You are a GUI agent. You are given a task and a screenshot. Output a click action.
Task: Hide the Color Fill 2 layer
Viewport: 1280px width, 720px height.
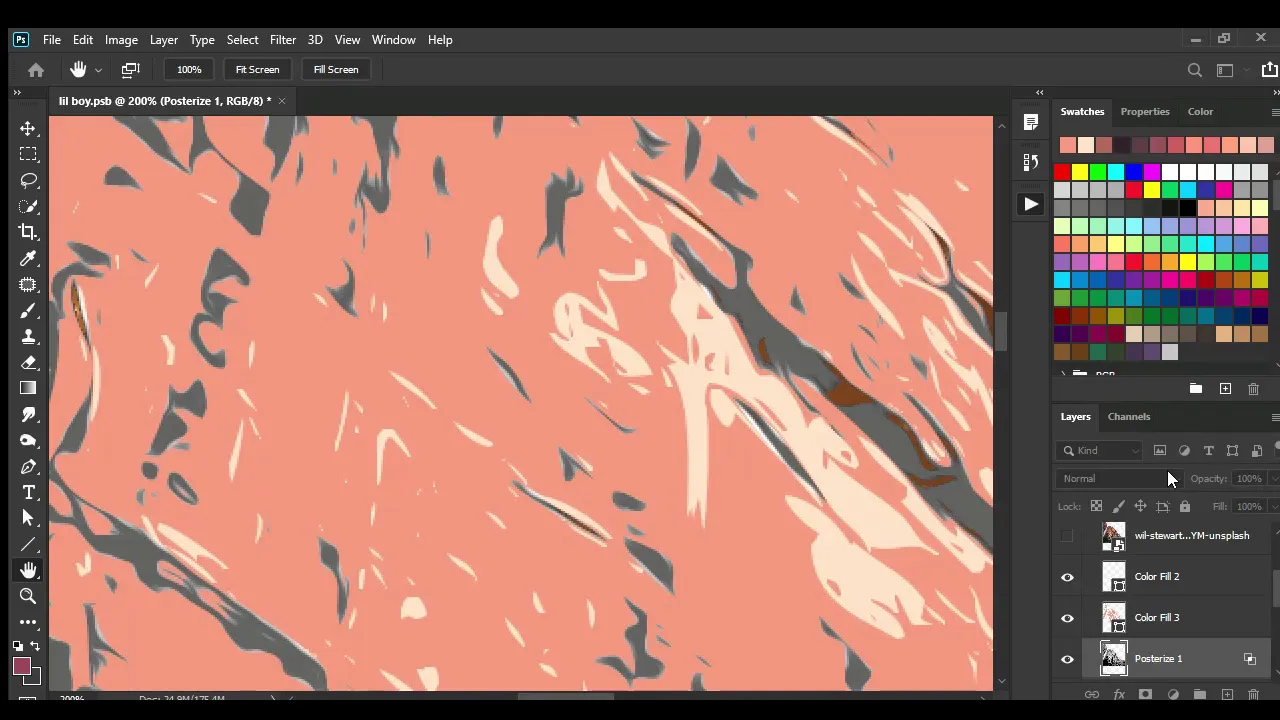(x=1067, y=577)
